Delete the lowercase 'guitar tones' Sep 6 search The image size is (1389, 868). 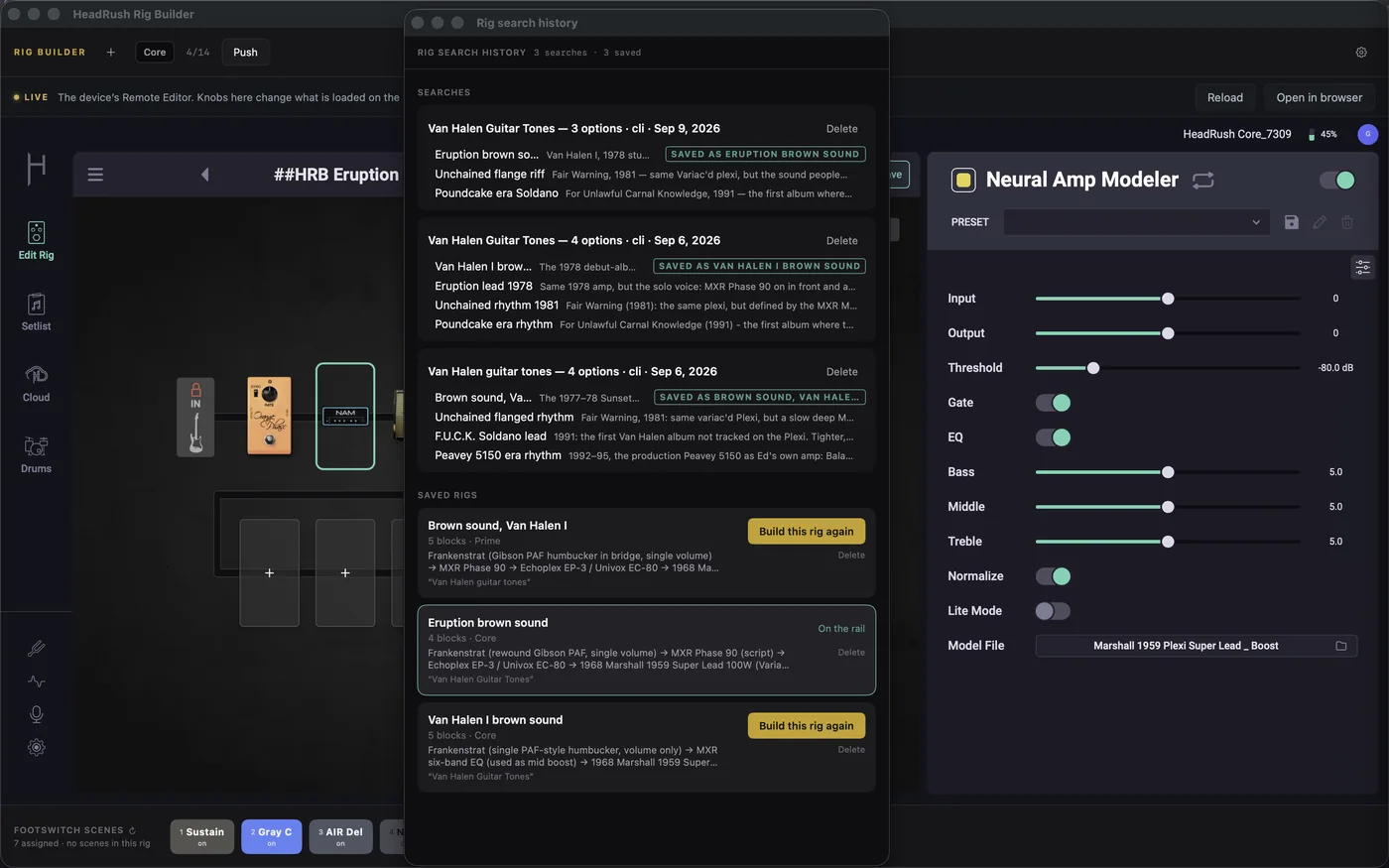click(x=842, y=372)
